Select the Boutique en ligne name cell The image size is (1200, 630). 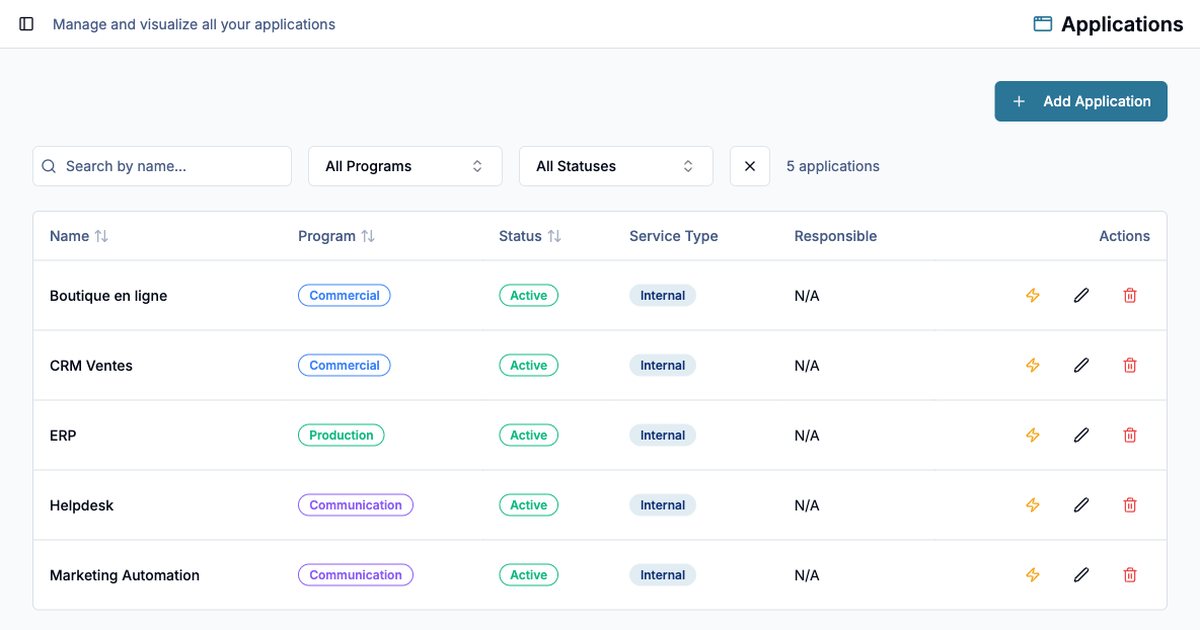tap(109, 296)
